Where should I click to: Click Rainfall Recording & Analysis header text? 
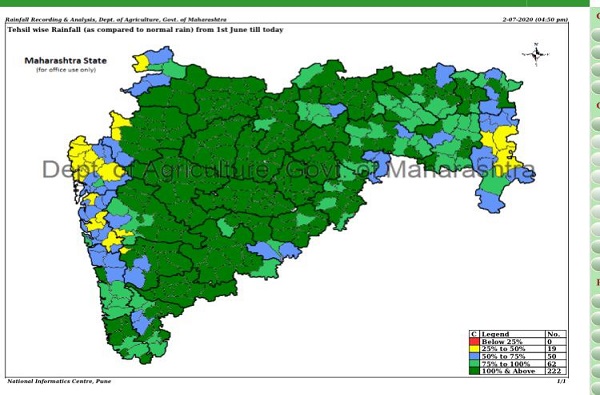[x=117, y=20]
